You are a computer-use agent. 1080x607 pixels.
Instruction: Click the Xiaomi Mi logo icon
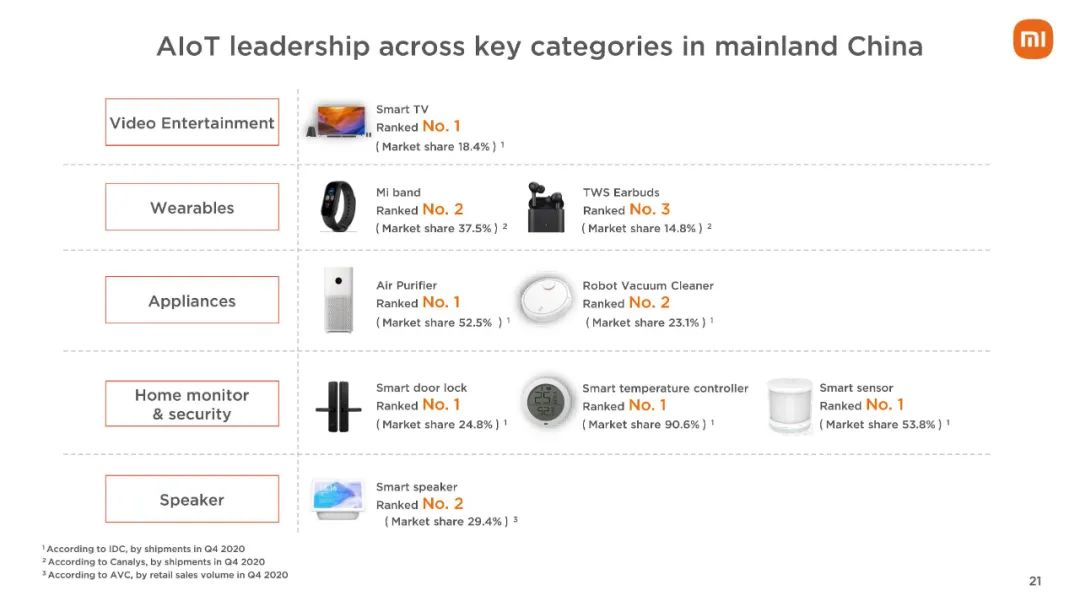click(1032, 39)
